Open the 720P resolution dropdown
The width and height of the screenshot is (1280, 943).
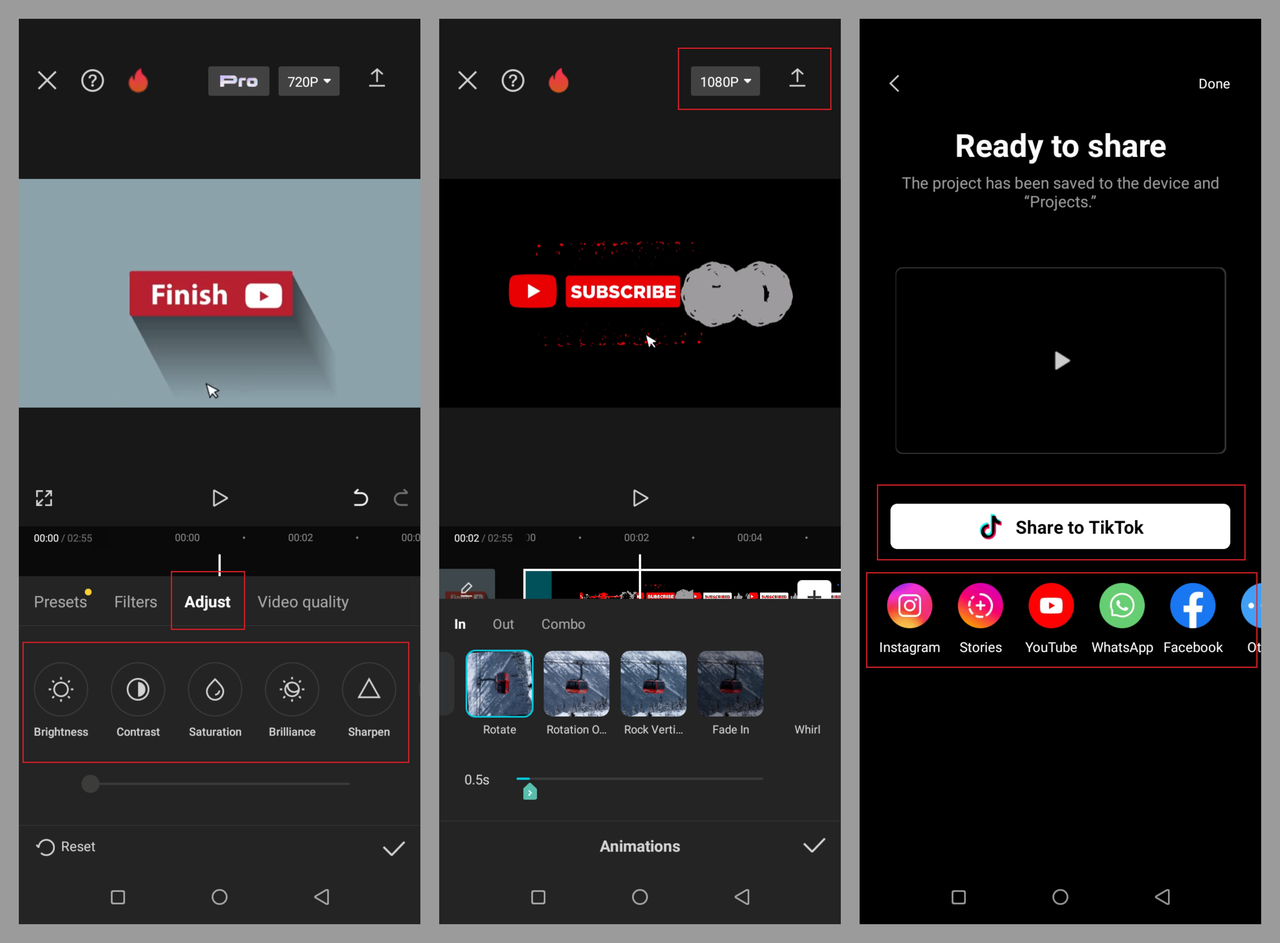308,81
